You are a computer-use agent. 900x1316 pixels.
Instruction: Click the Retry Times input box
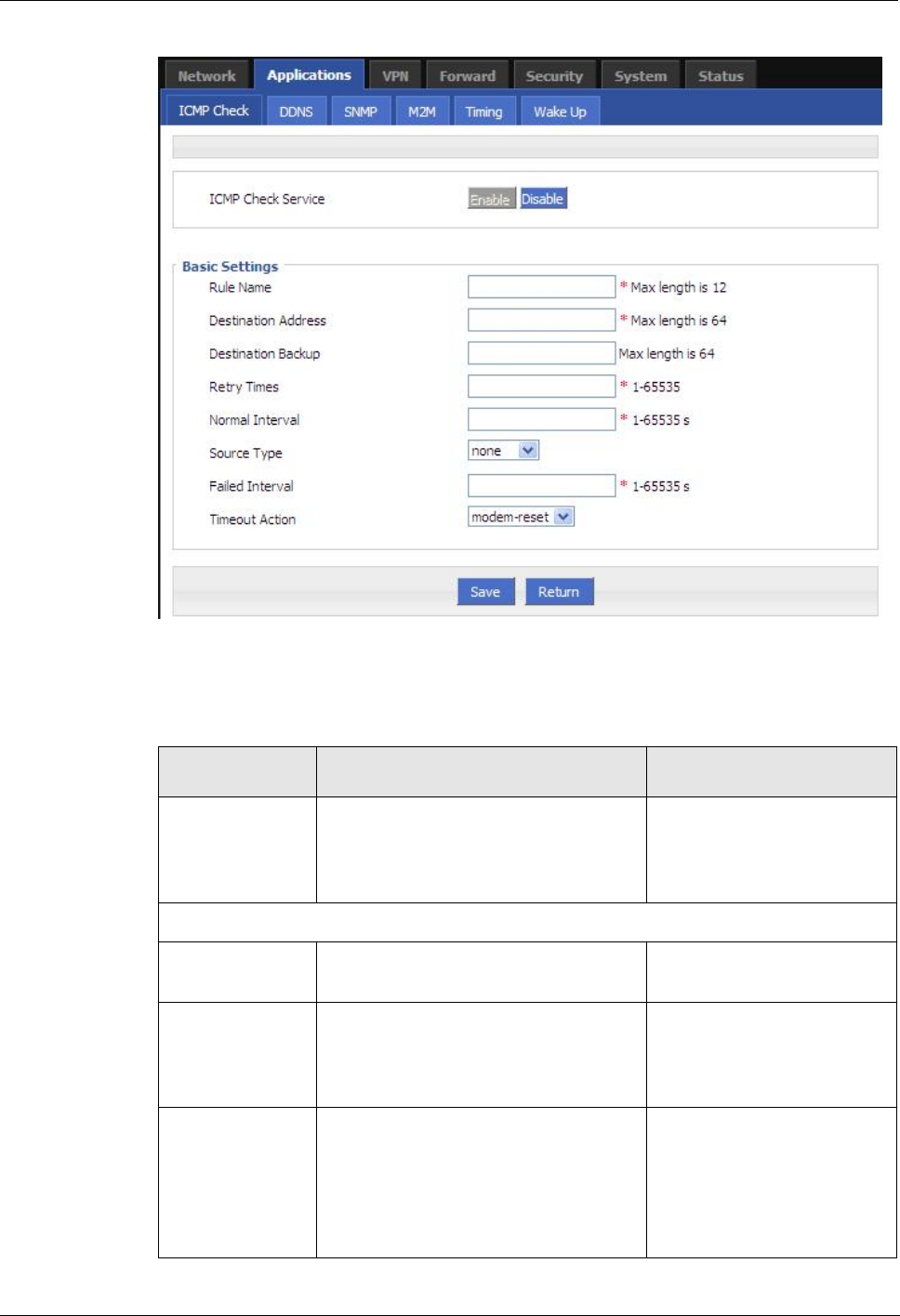541,386
